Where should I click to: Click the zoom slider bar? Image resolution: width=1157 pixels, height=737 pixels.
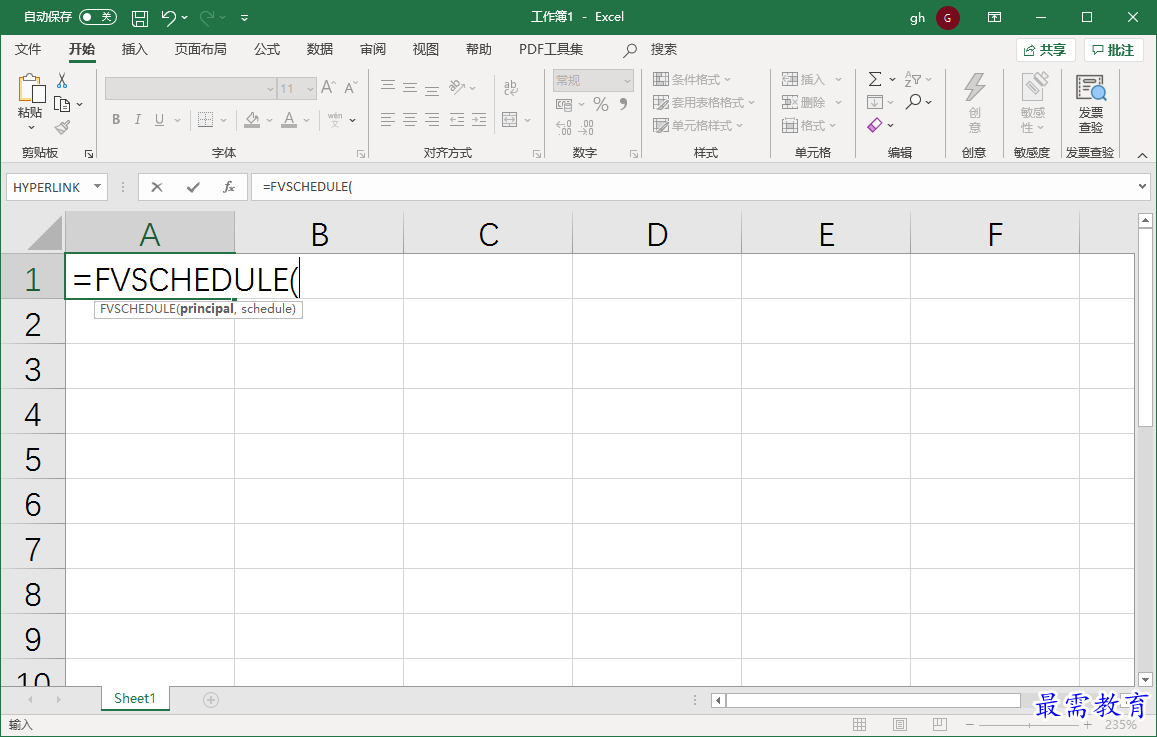(x=1029, y=725)
